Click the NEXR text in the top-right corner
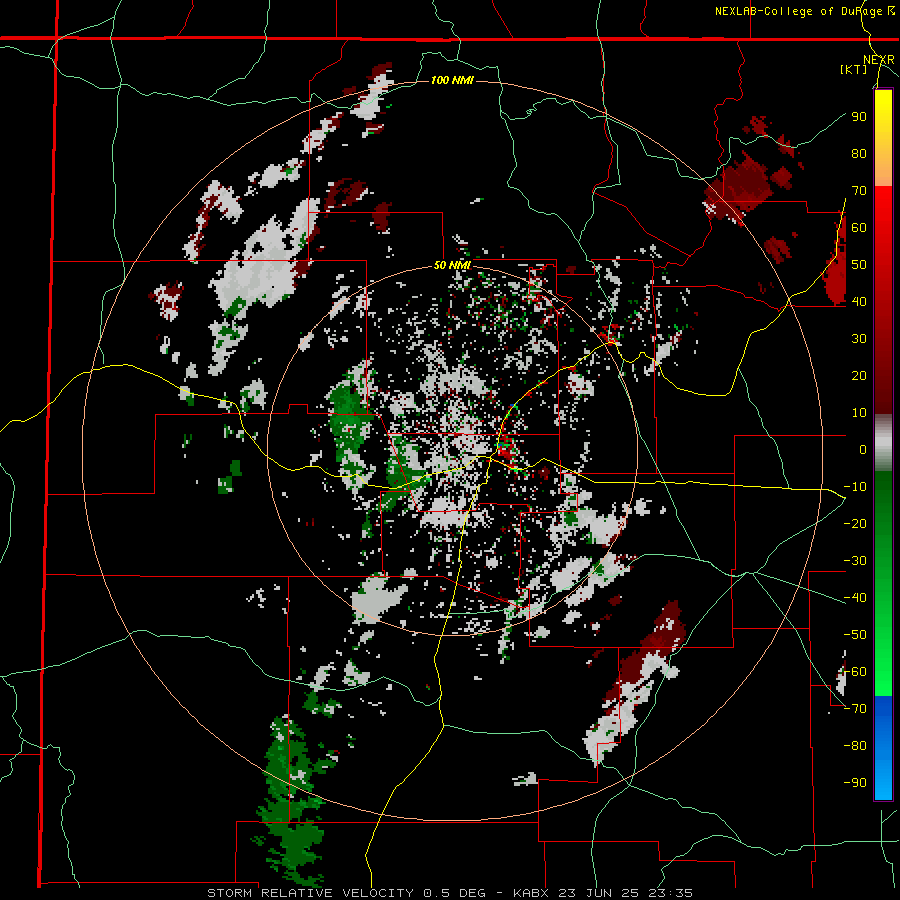The image size is (900, 900). [879, 60]
